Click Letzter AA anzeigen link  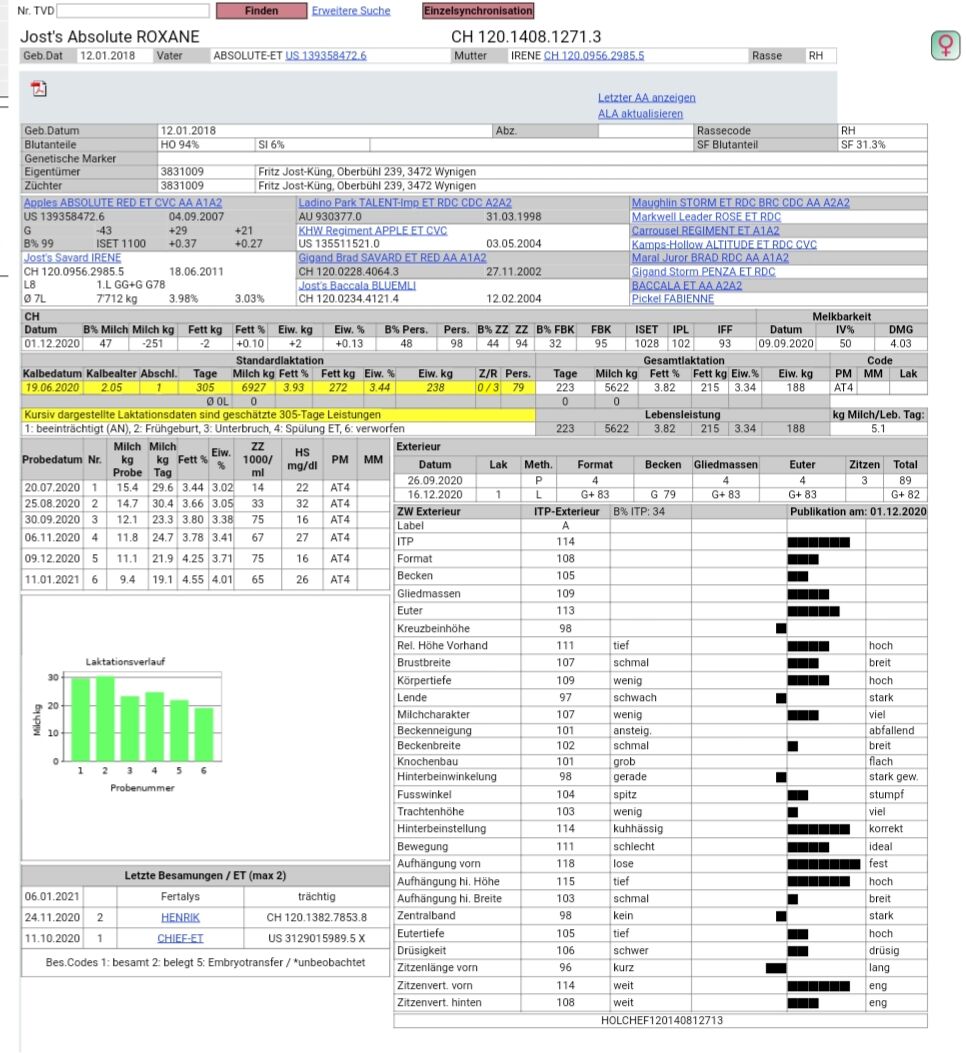[x=646, y=98]
